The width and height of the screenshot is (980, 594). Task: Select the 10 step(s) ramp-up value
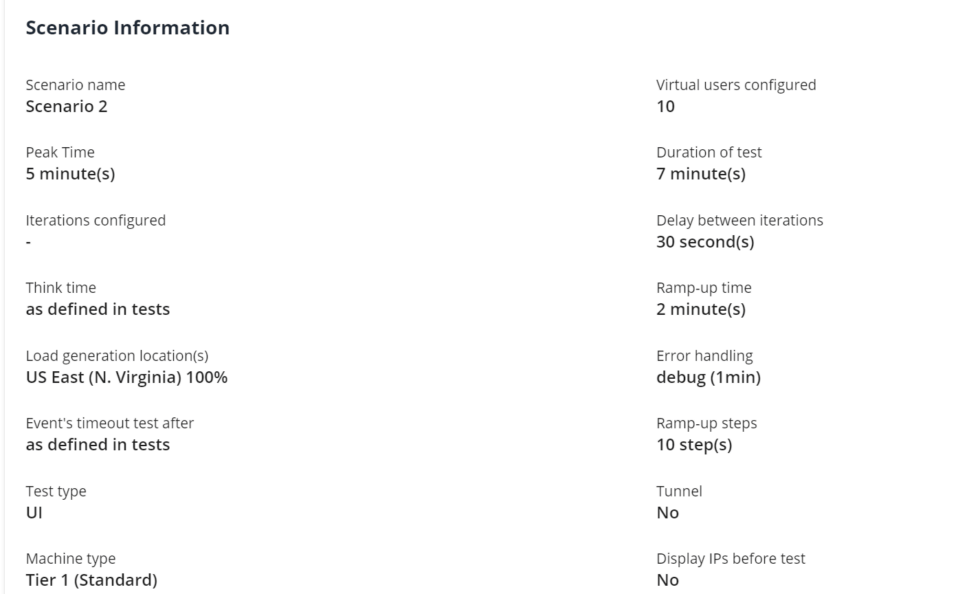694,444
